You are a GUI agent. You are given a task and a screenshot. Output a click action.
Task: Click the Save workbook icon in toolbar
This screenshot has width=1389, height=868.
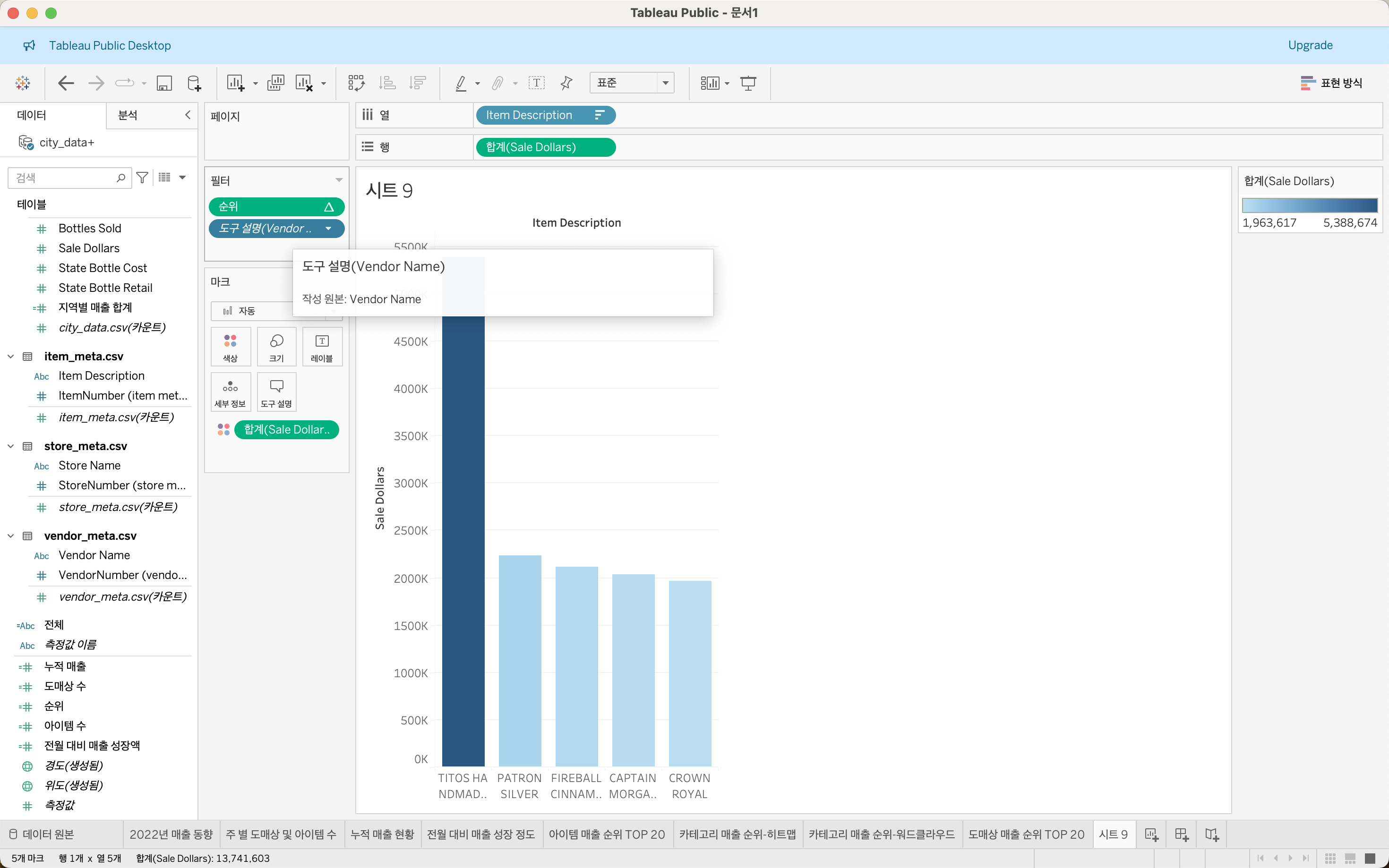[x=164, y=83]
